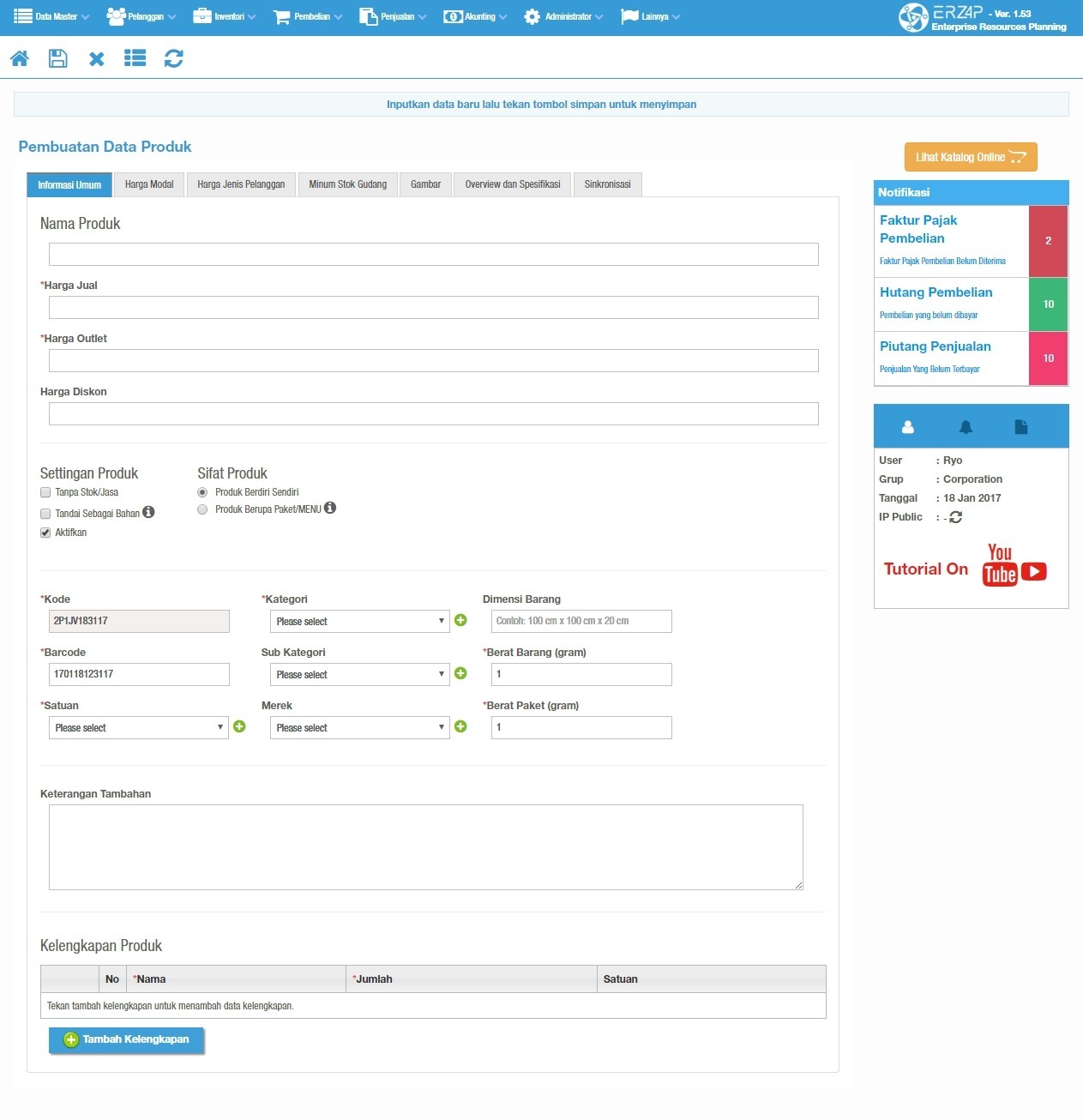The height and width of the screenshot is (1120, 1083).
Task: Click the Kode field 2P1JV183117
Action: (139, 621)
